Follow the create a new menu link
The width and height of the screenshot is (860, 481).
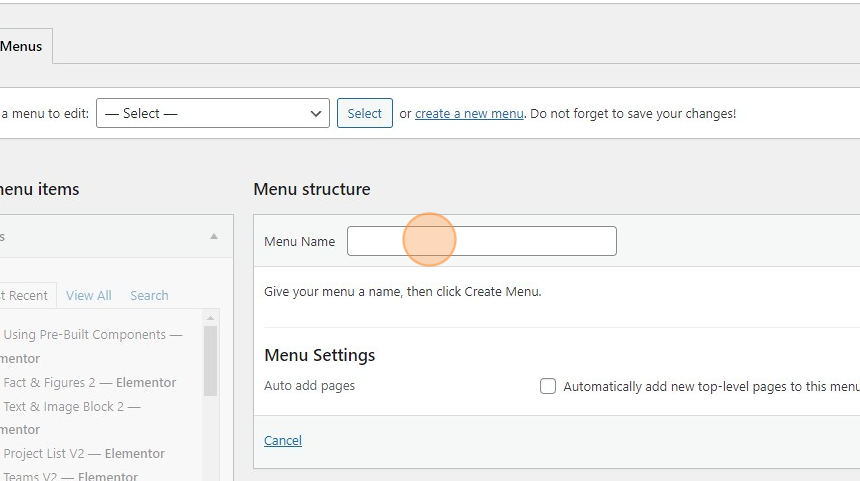pos(469,113)
